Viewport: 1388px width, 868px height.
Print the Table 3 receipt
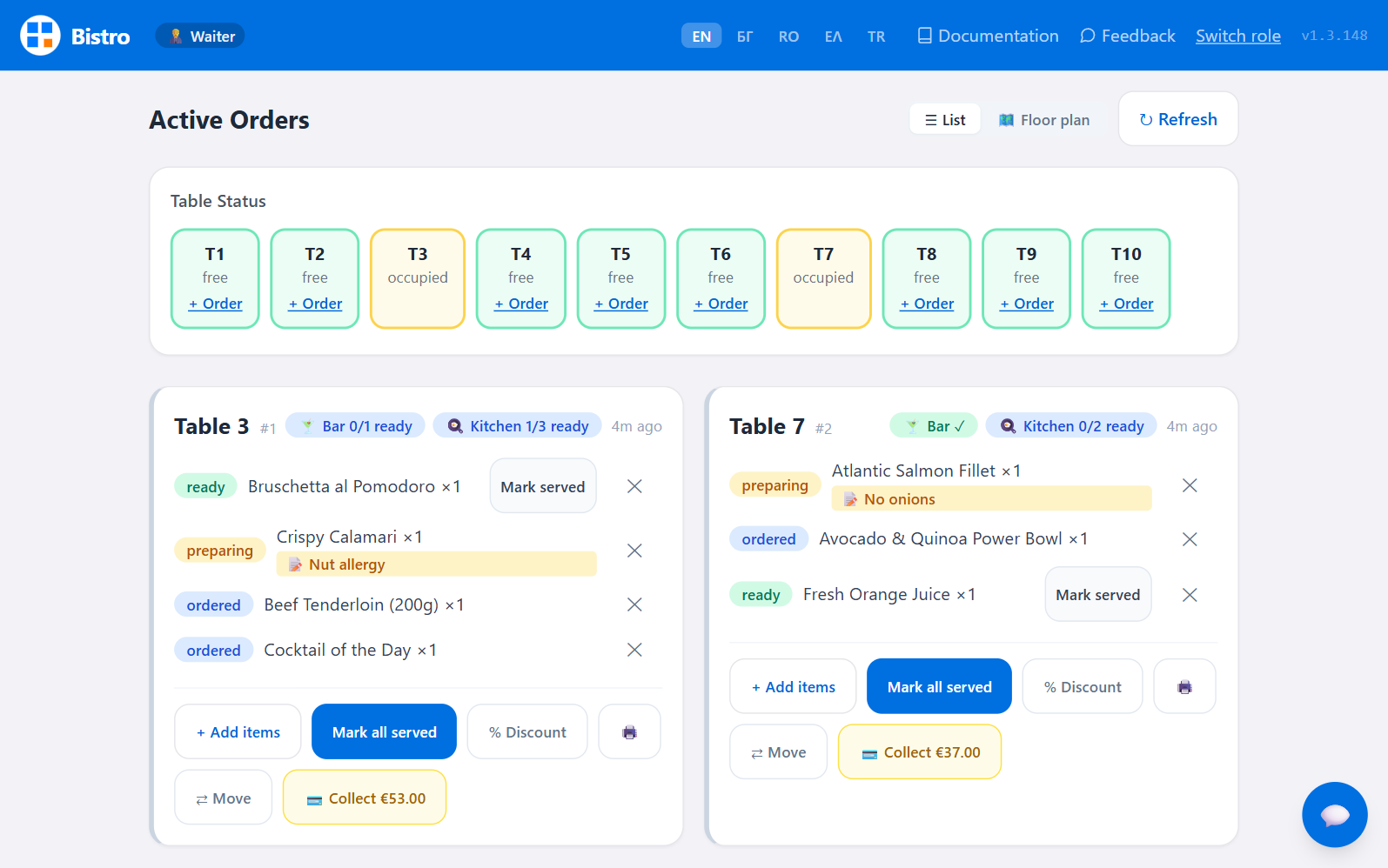pyautogui.click(x=629, y=732)
